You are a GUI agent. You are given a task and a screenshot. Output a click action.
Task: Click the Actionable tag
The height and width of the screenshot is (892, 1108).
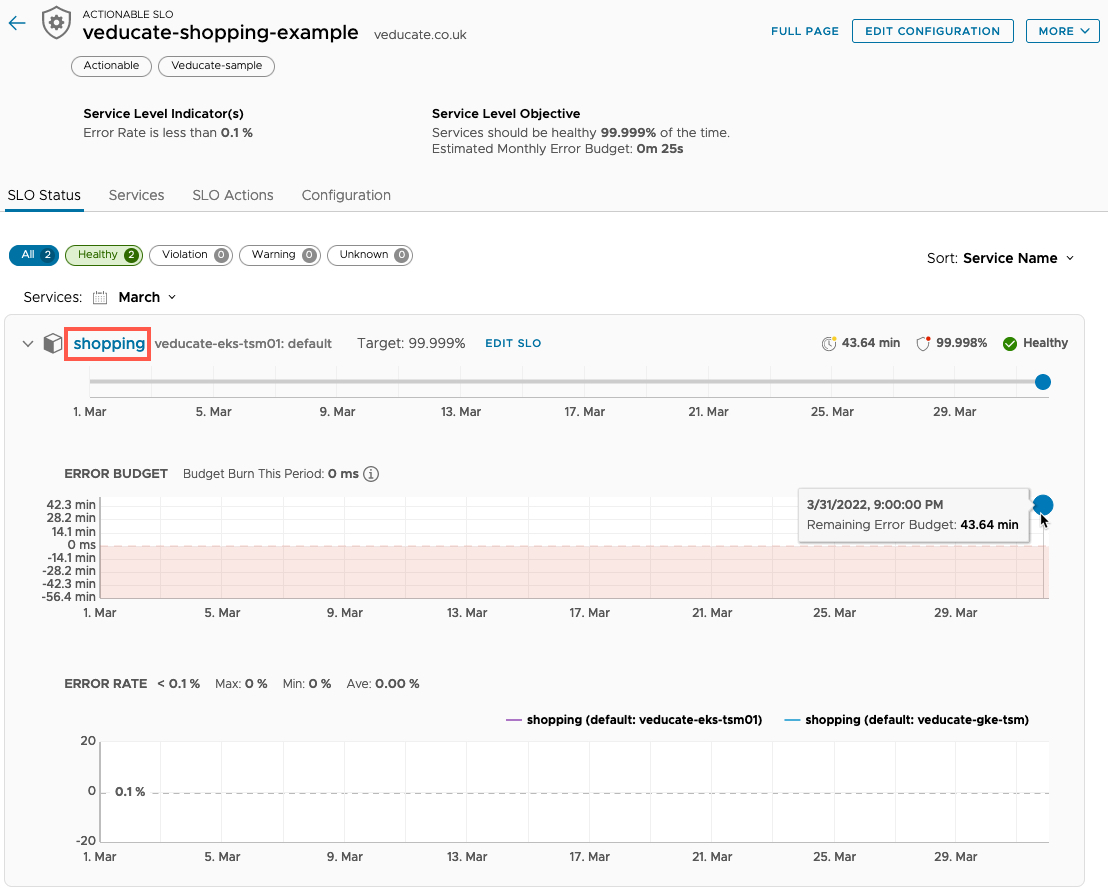pos(111,66)
